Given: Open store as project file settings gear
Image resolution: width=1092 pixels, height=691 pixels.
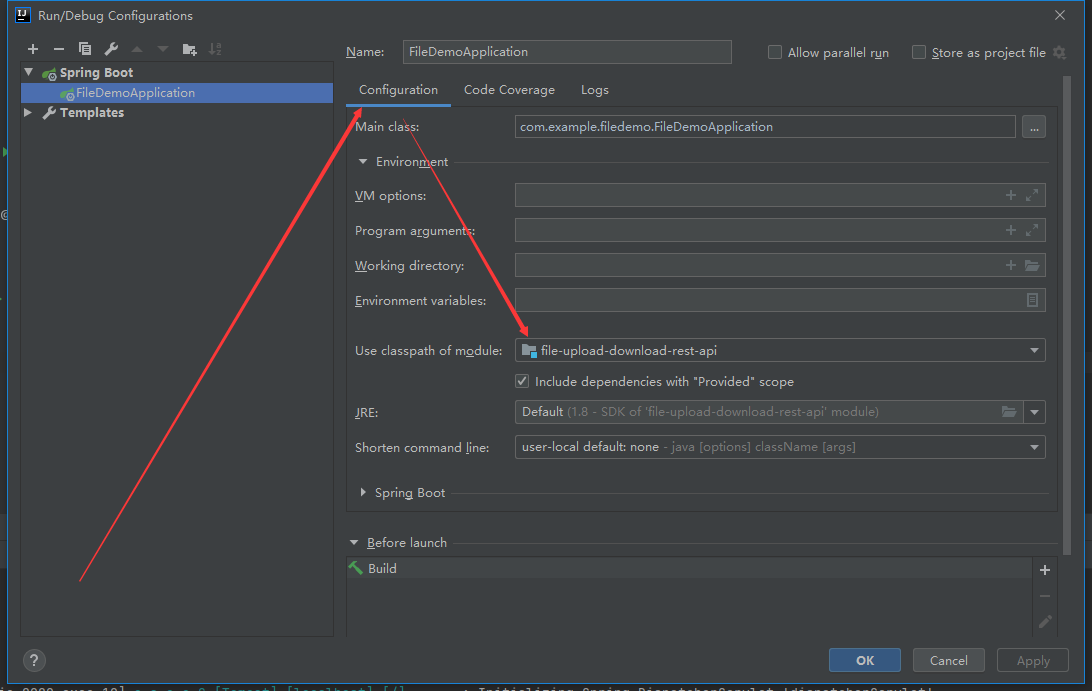Looking at the screenshot, I should click(x=1059, y=52).
